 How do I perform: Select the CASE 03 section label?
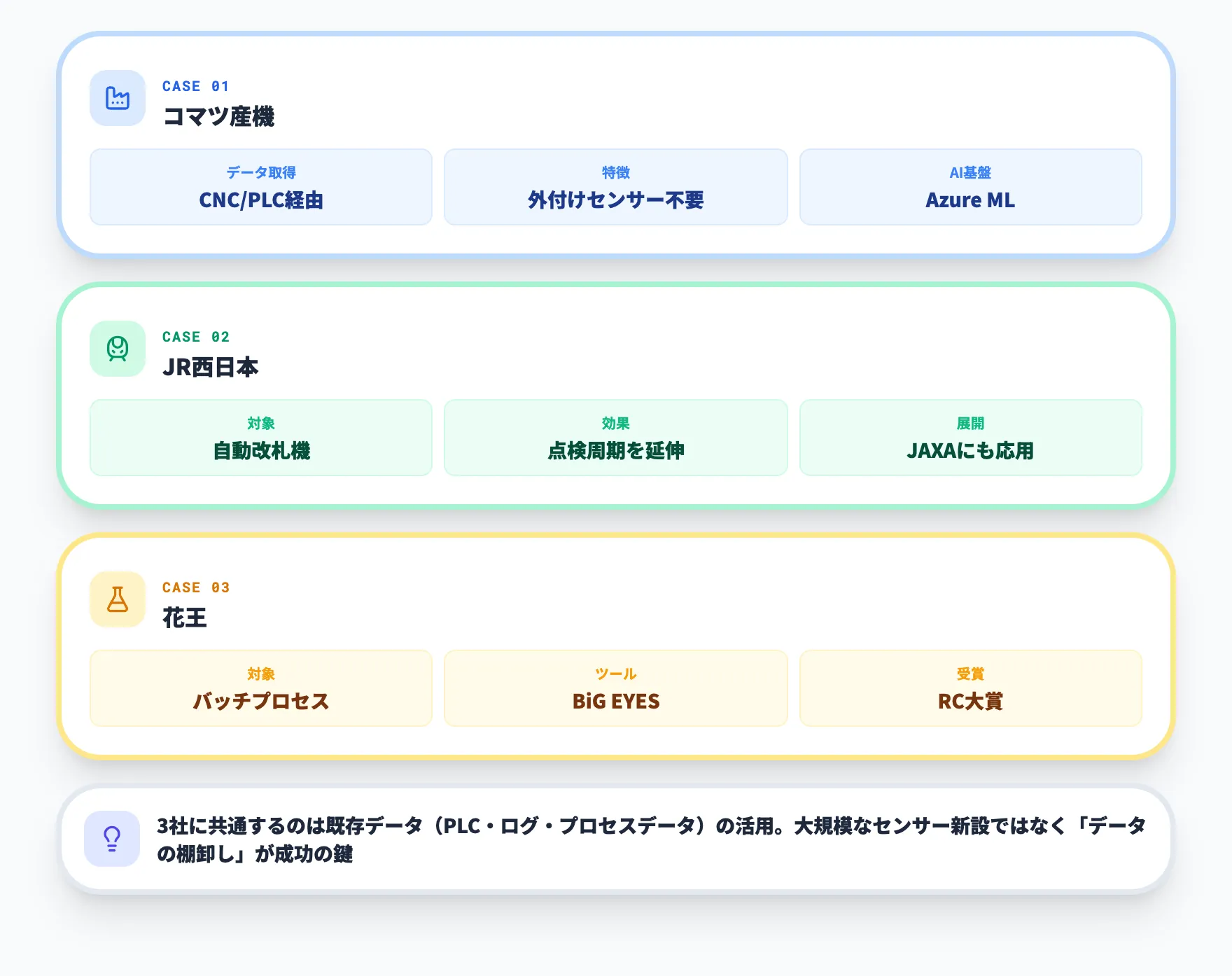click(196, 587)
